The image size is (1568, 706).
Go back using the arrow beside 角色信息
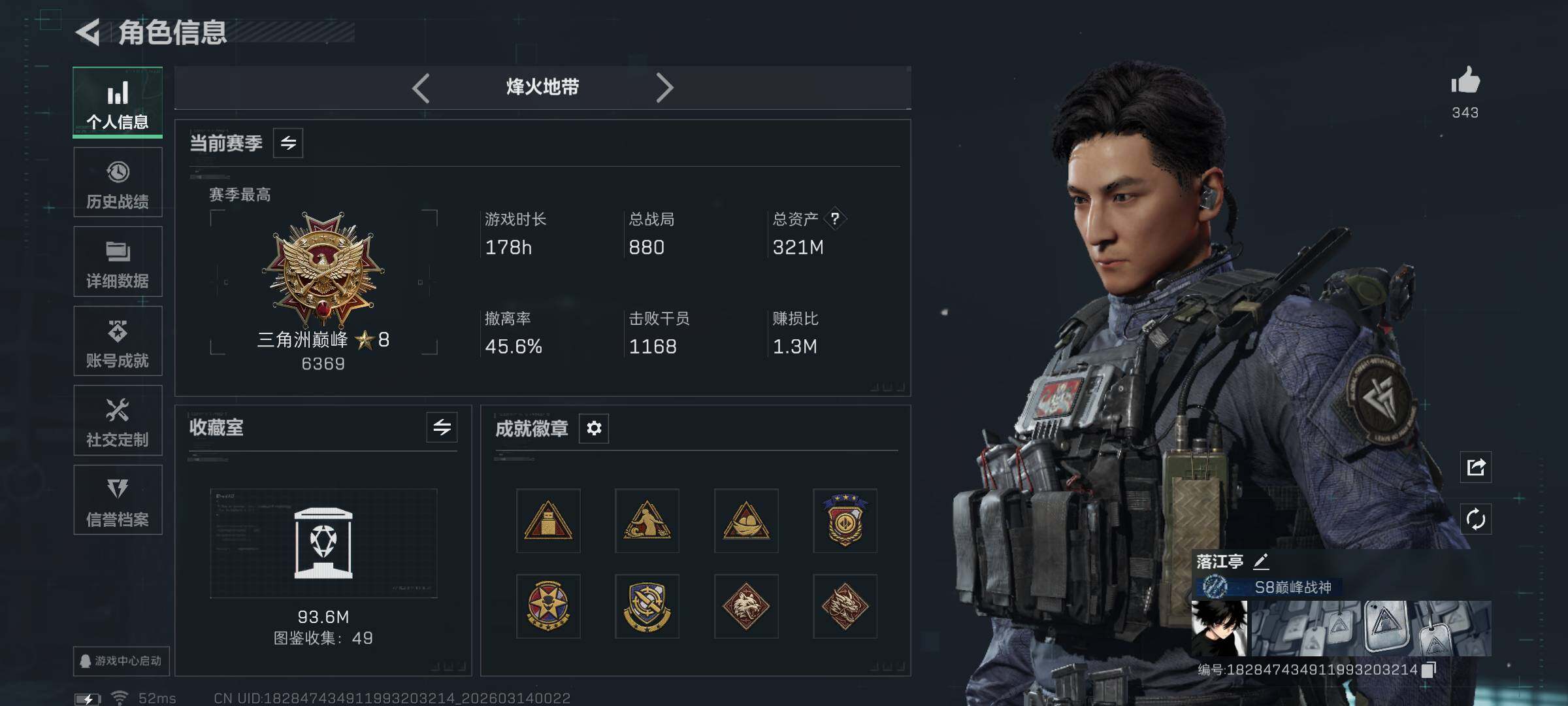[88, 32]
